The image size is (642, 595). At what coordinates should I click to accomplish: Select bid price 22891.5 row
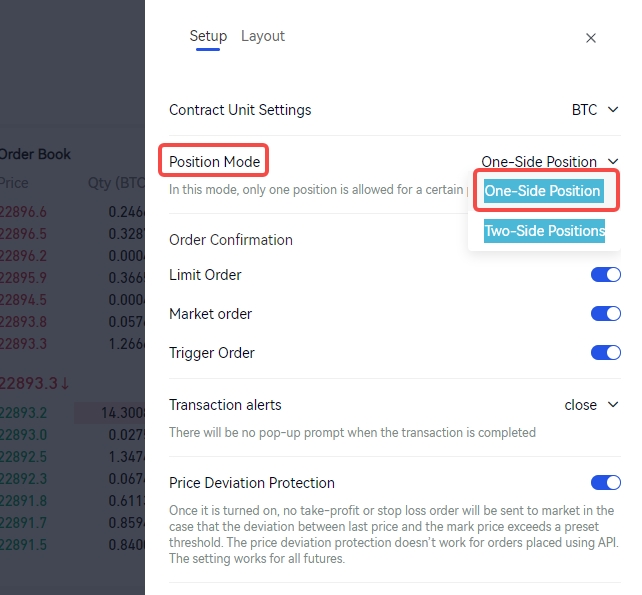(23, 545)
